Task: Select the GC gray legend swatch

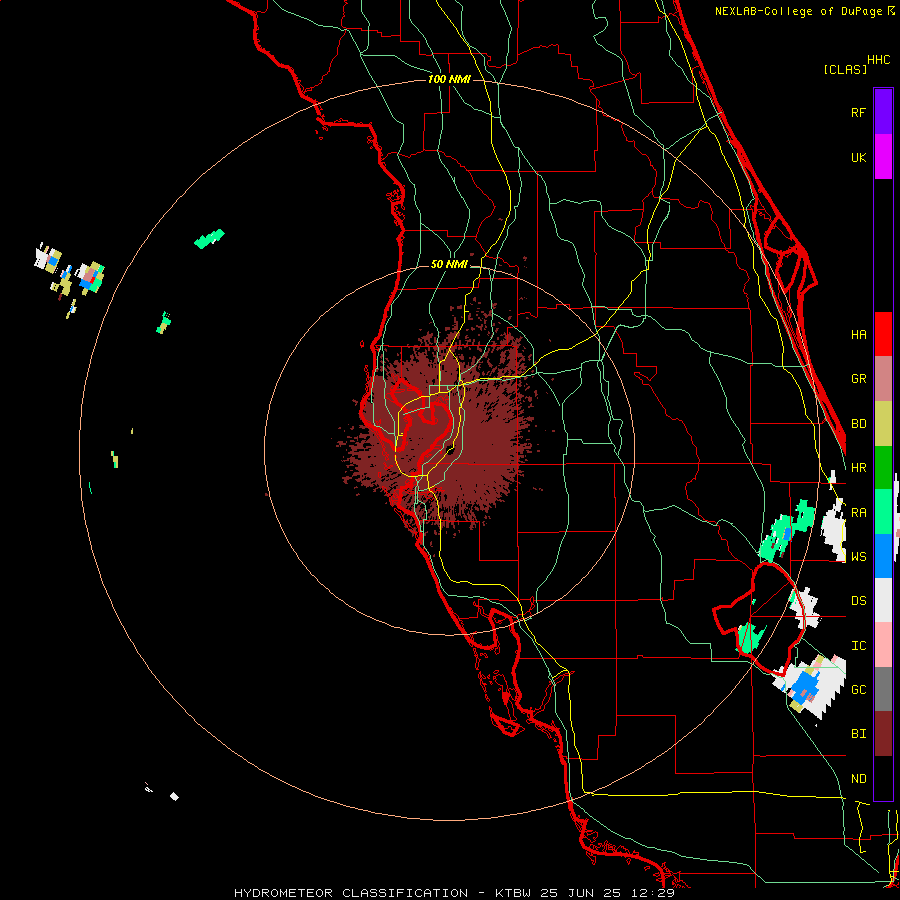Action: (x=883, y=689)
